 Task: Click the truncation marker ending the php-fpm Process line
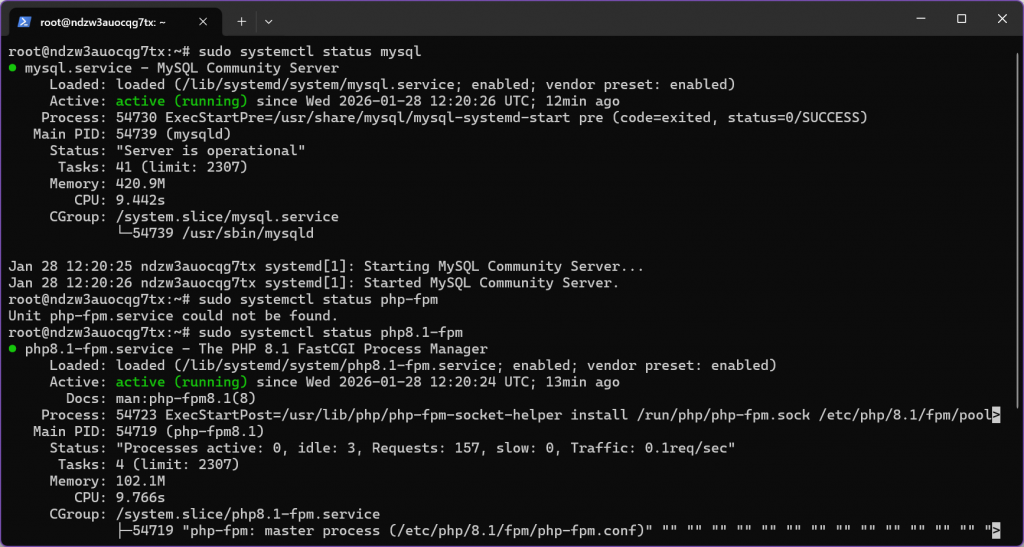[995, 415]
